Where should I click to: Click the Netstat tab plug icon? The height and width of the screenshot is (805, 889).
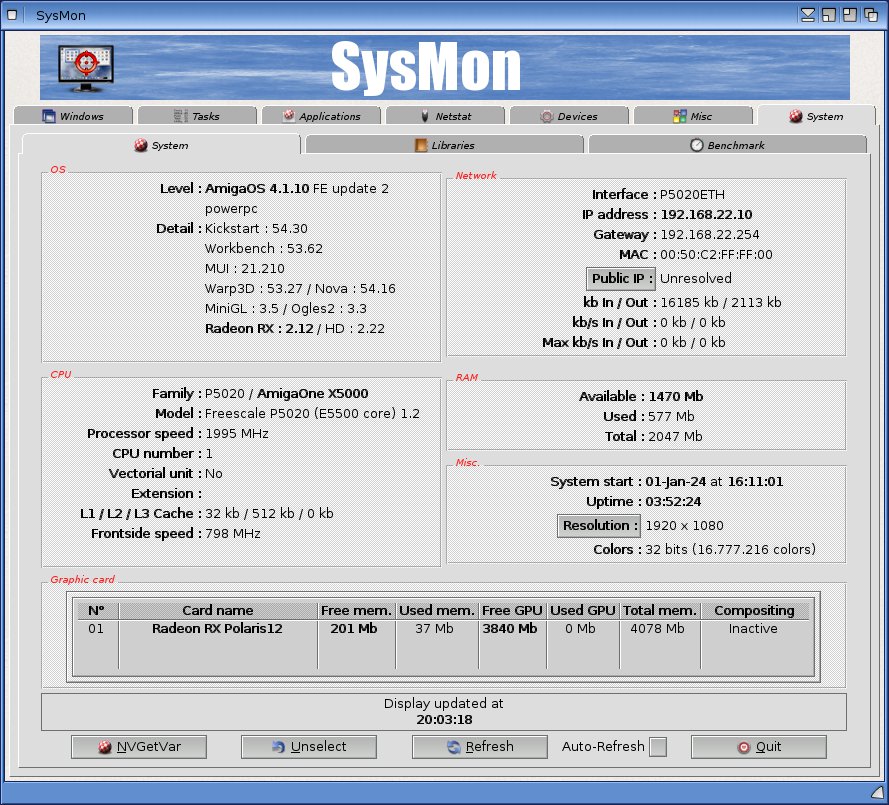pyautogui.click(x=425, y=116)
